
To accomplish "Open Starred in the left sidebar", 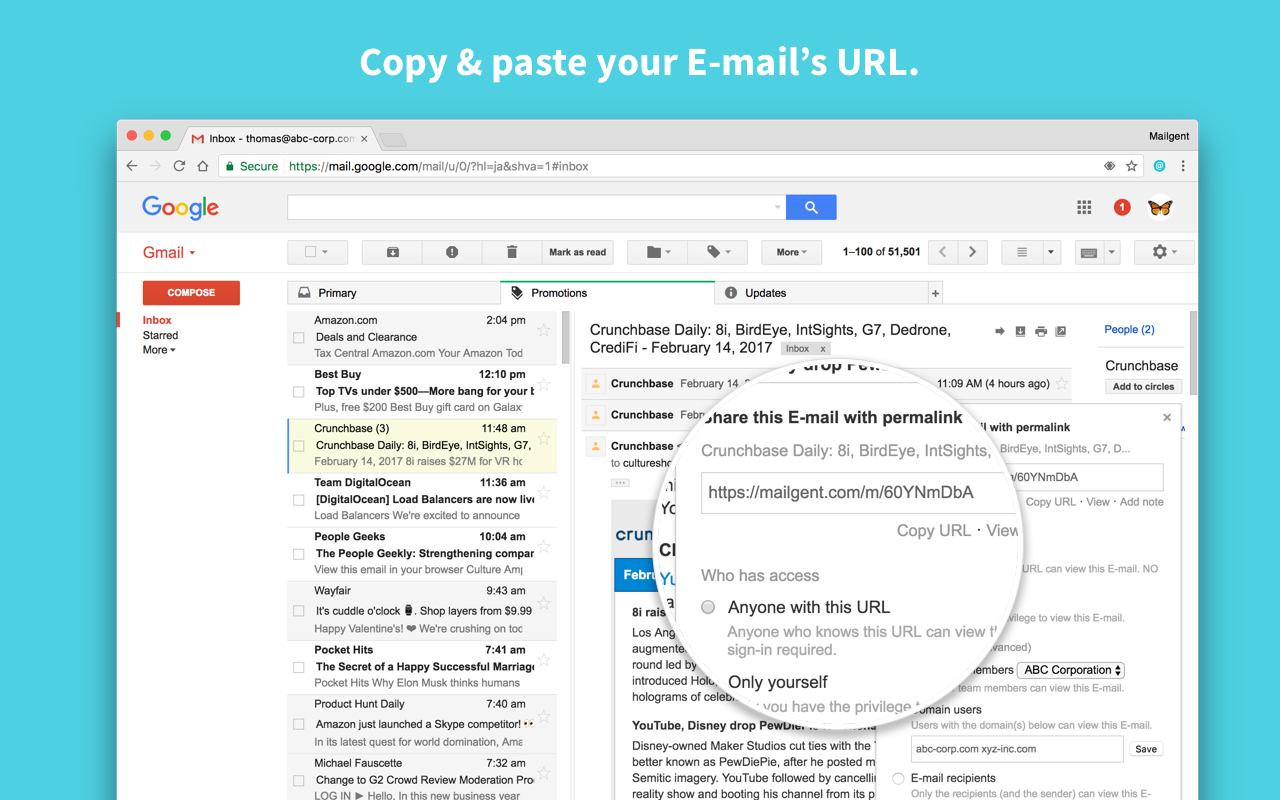I will 160,335.
